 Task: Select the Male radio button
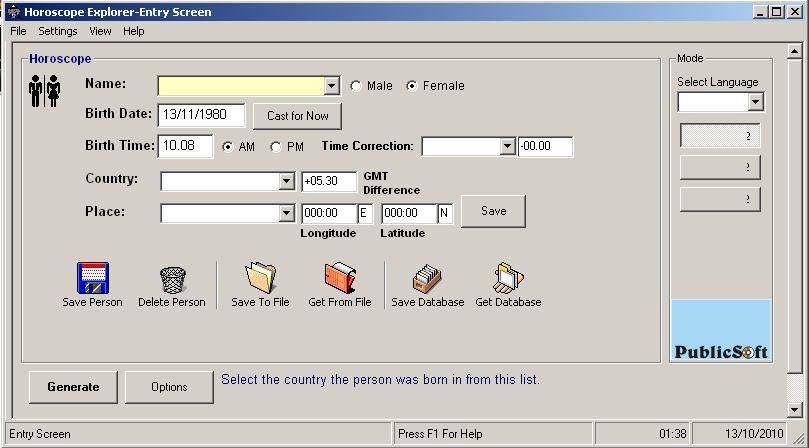click(356, 86)
